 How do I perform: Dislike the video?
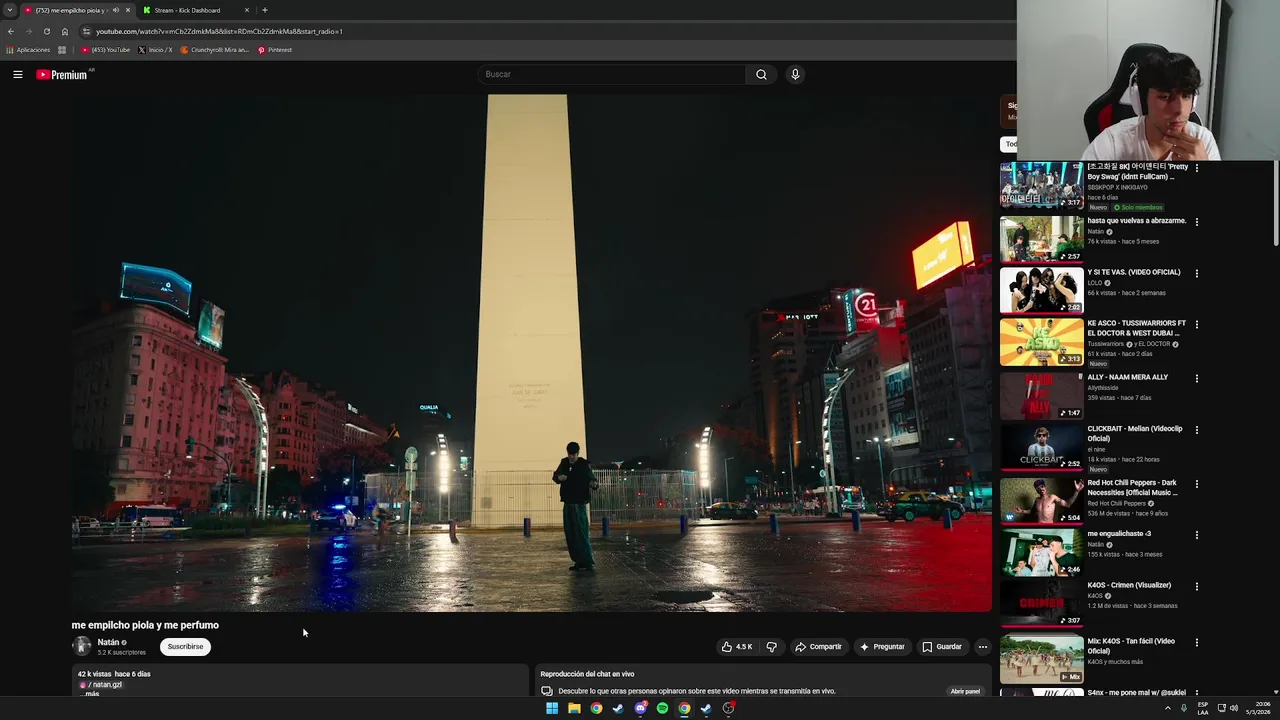[x=771, y=647]
